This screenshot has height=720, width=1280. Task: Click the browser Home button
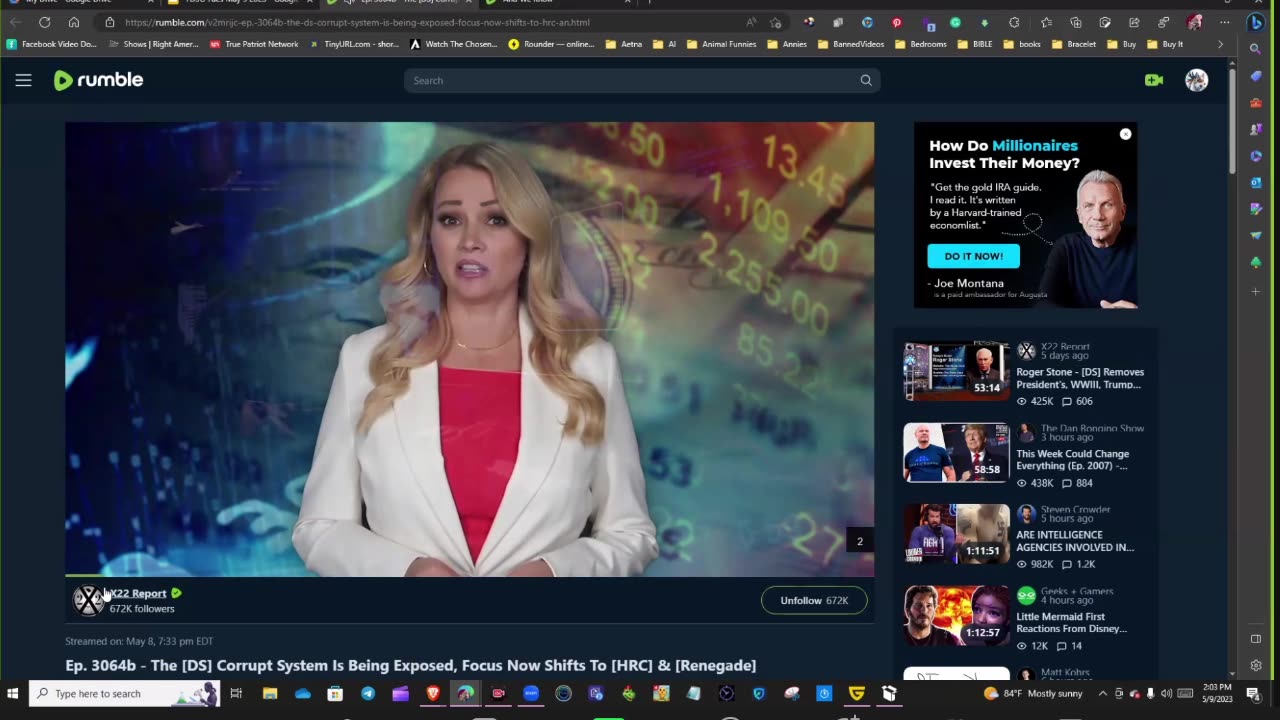point(73,22)
